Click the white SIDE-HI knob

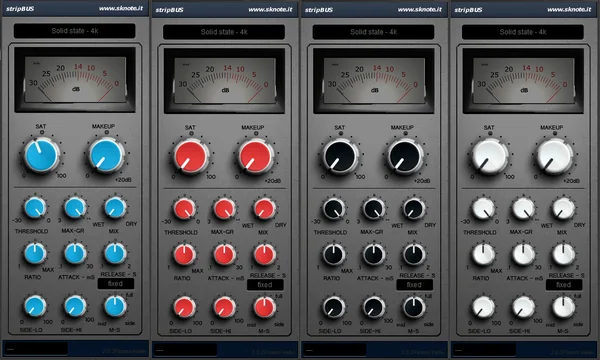tap(523, 307)
